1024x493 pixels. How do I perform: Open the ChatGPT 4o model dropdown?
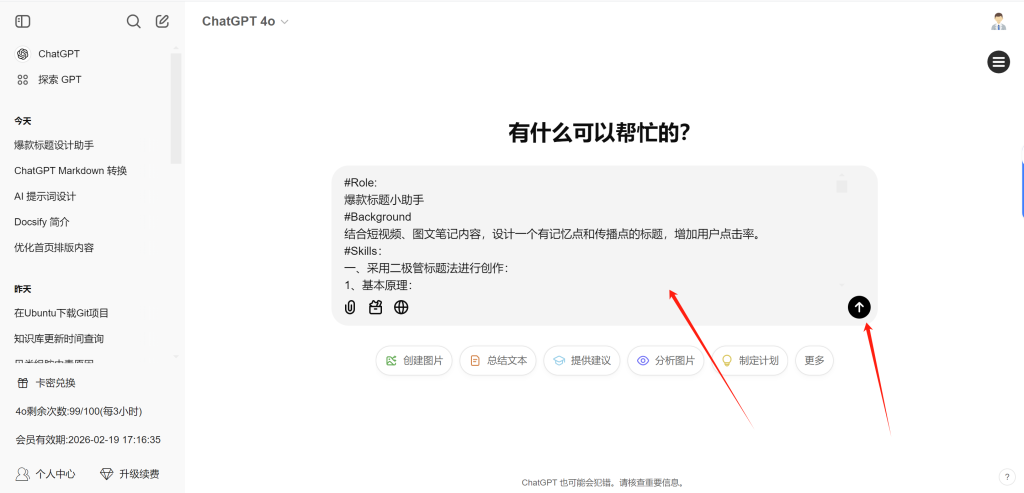245,22
